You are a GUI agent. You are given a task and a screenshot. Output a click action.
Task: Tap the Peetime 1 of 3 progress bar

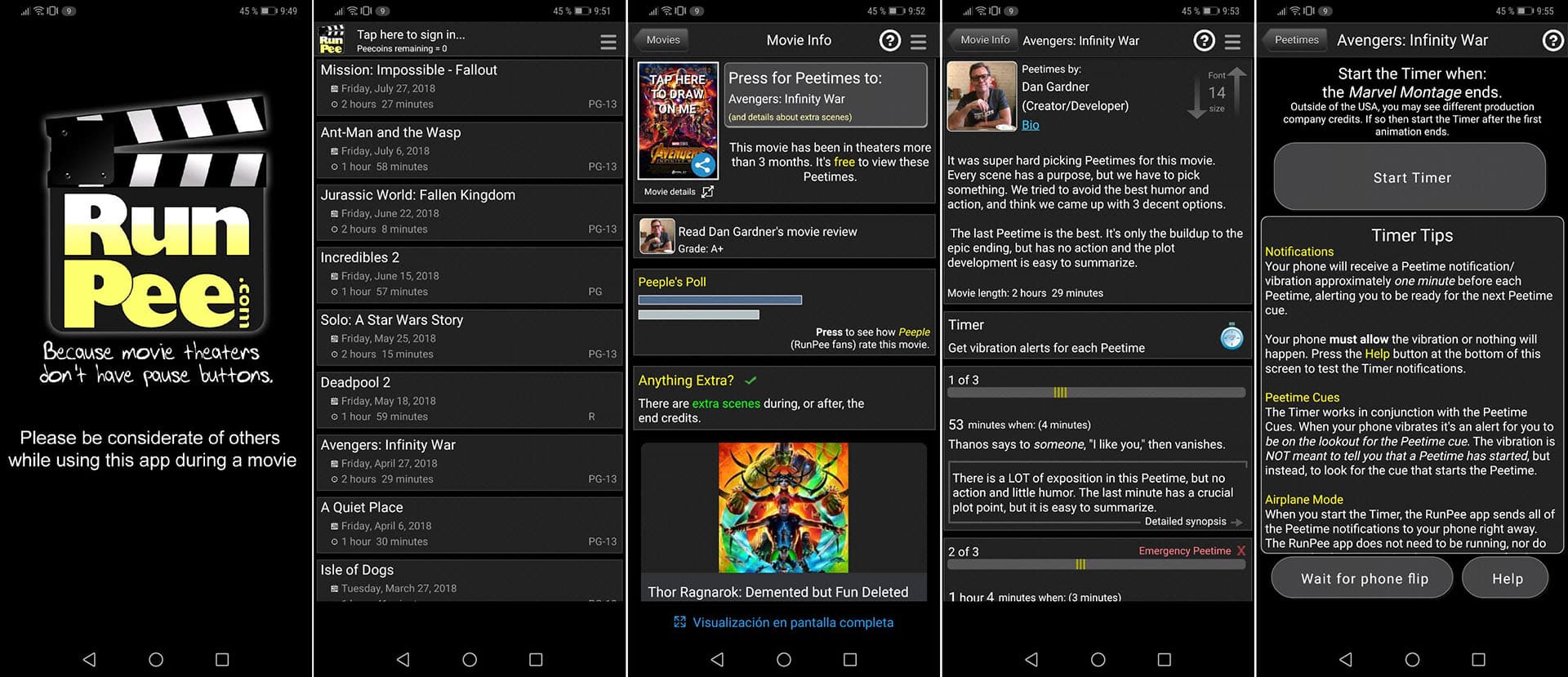pos(1096,393)
